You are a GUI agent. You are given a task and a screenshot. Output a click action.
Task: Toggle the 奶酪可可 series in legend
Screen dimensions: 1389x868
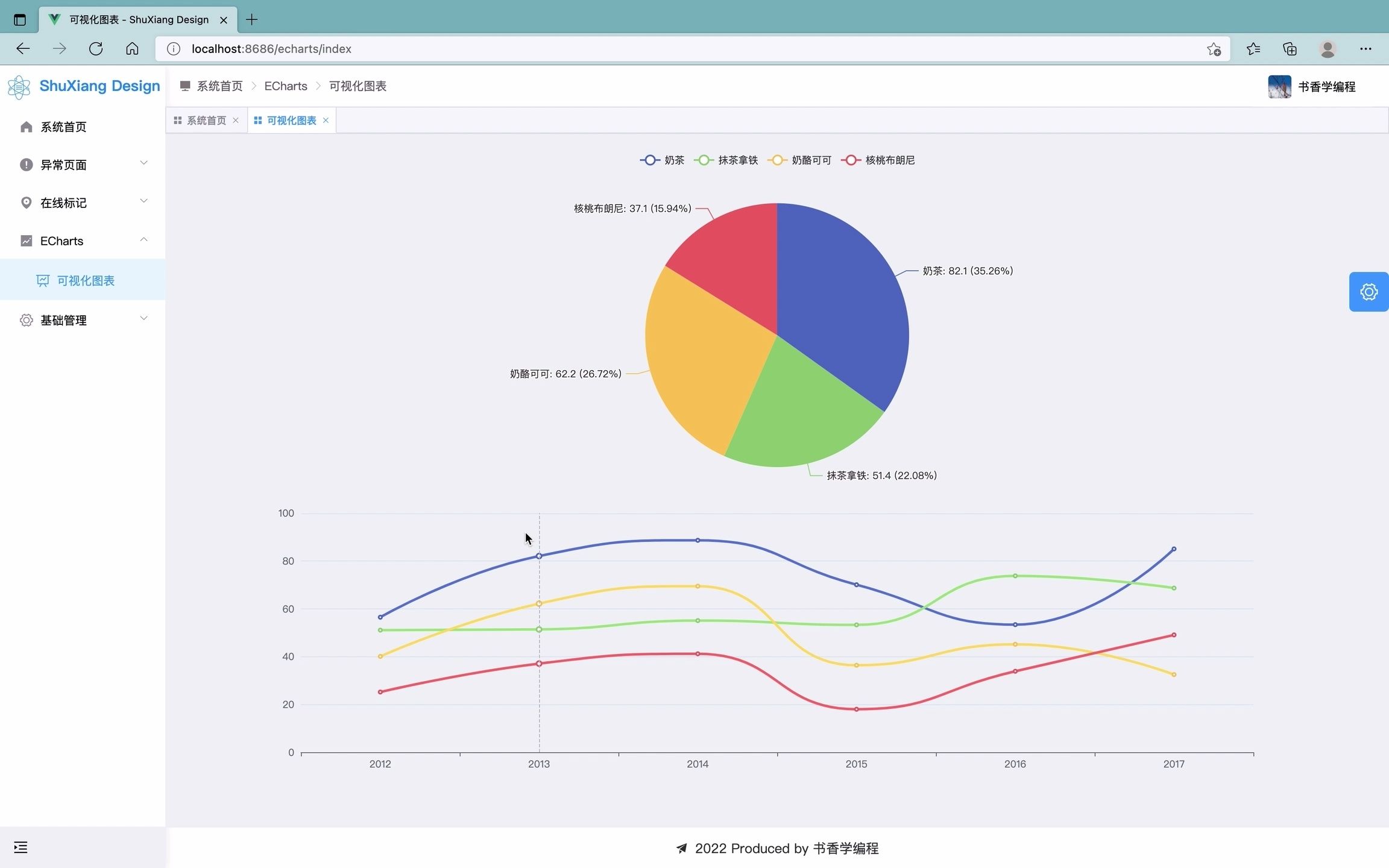[x=799, y=160]
